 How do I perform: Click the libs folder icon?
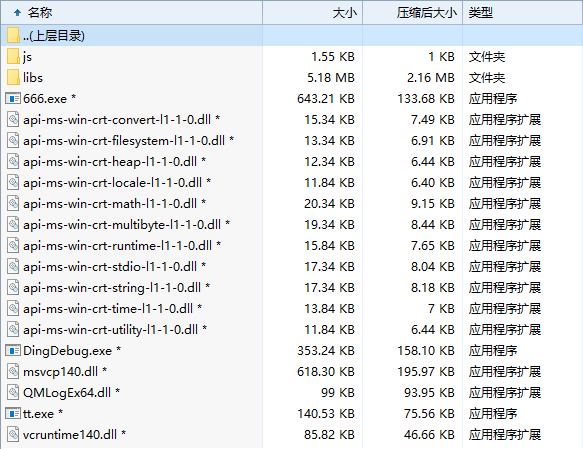(13, 77)
